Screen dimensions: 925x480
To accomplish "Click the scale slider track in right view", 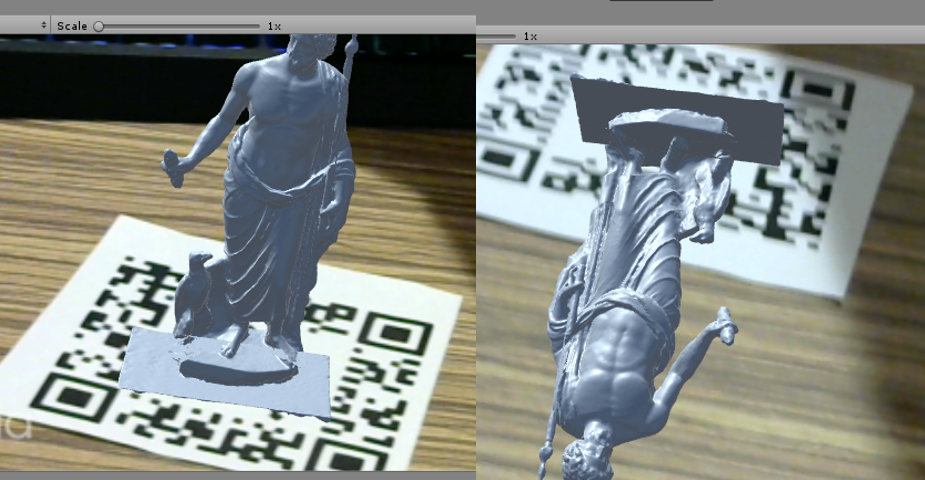I will [x=495, y=36].
